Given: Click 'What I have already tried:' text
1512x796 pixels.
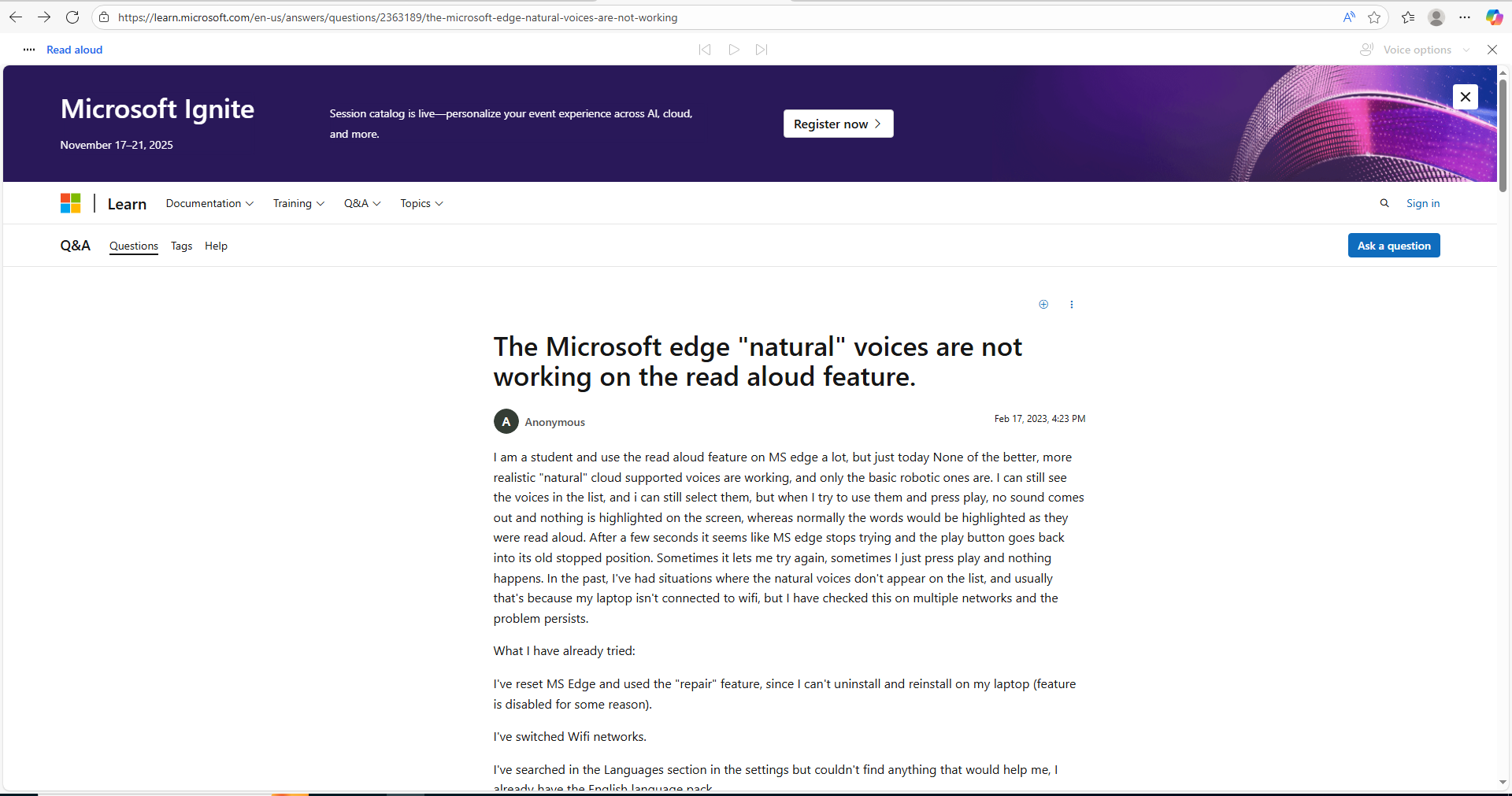Looking at the screenshot, I should 565,651.
